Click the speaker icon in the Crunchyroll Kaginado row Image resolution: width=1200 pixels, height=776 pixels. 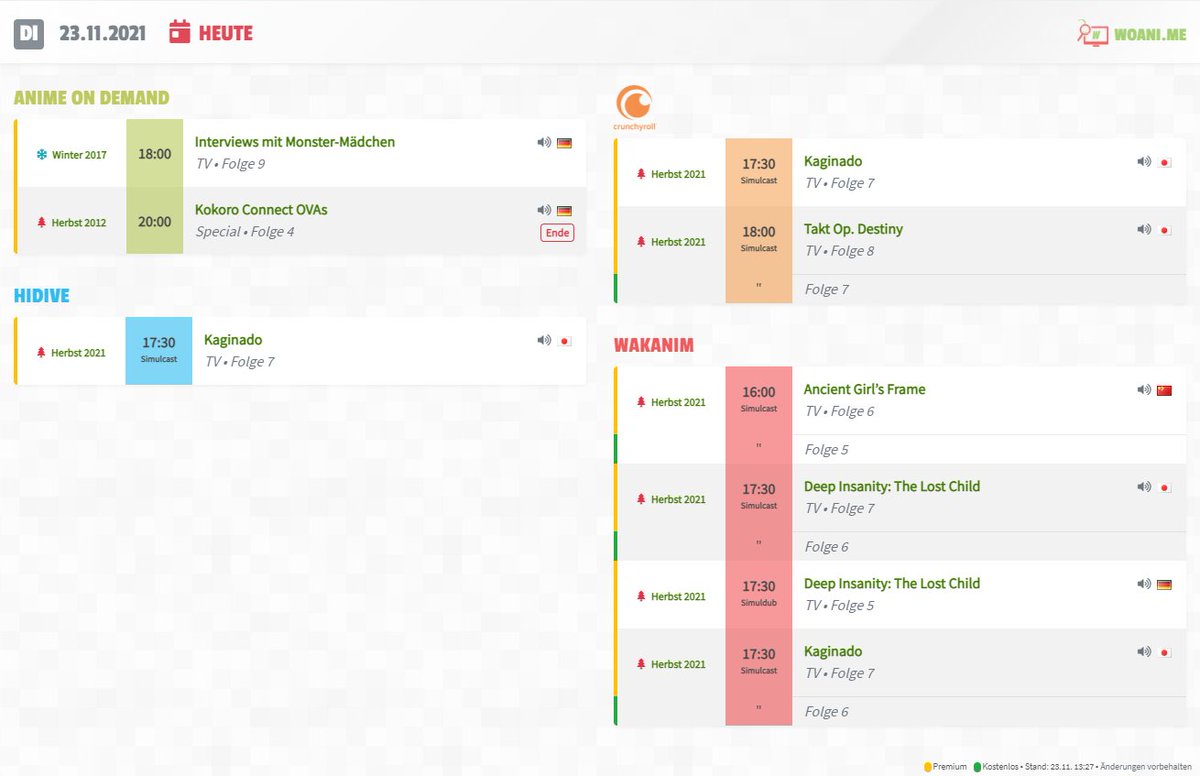coord(1144,161)
